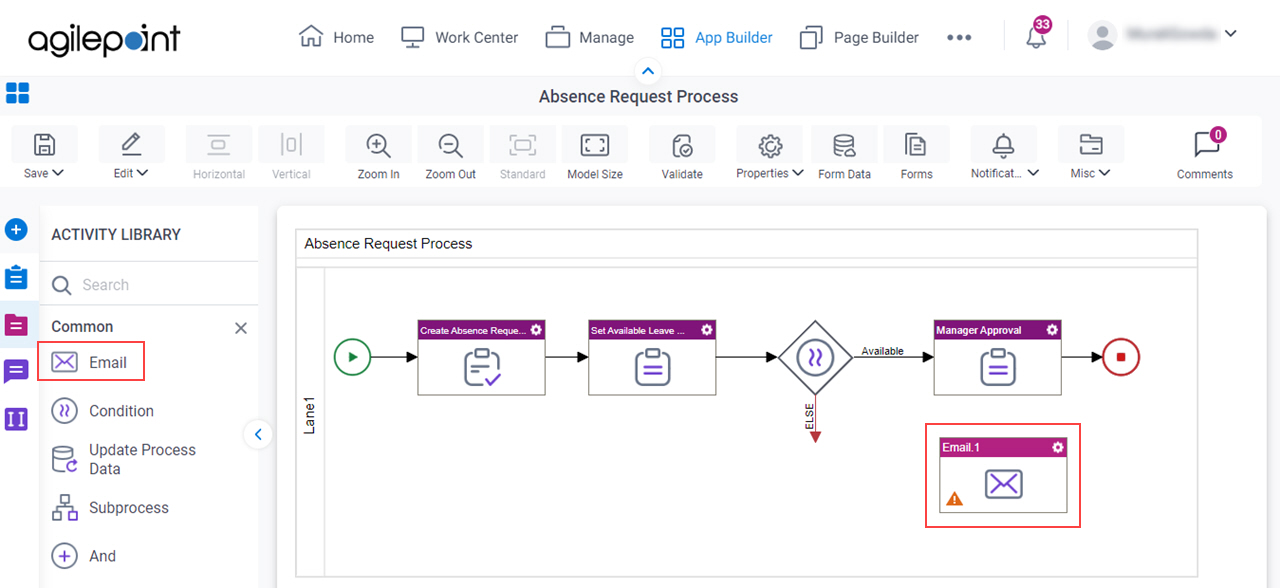Open the three dots more menu
The height and width of the screenshot is (588, 1280).
point(959,37)
